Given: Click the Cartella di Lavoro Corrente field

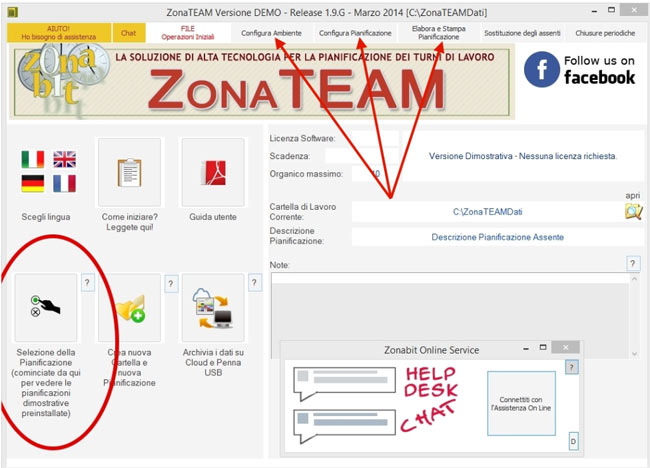Looking at the screenshot, I should click(488, 212).
